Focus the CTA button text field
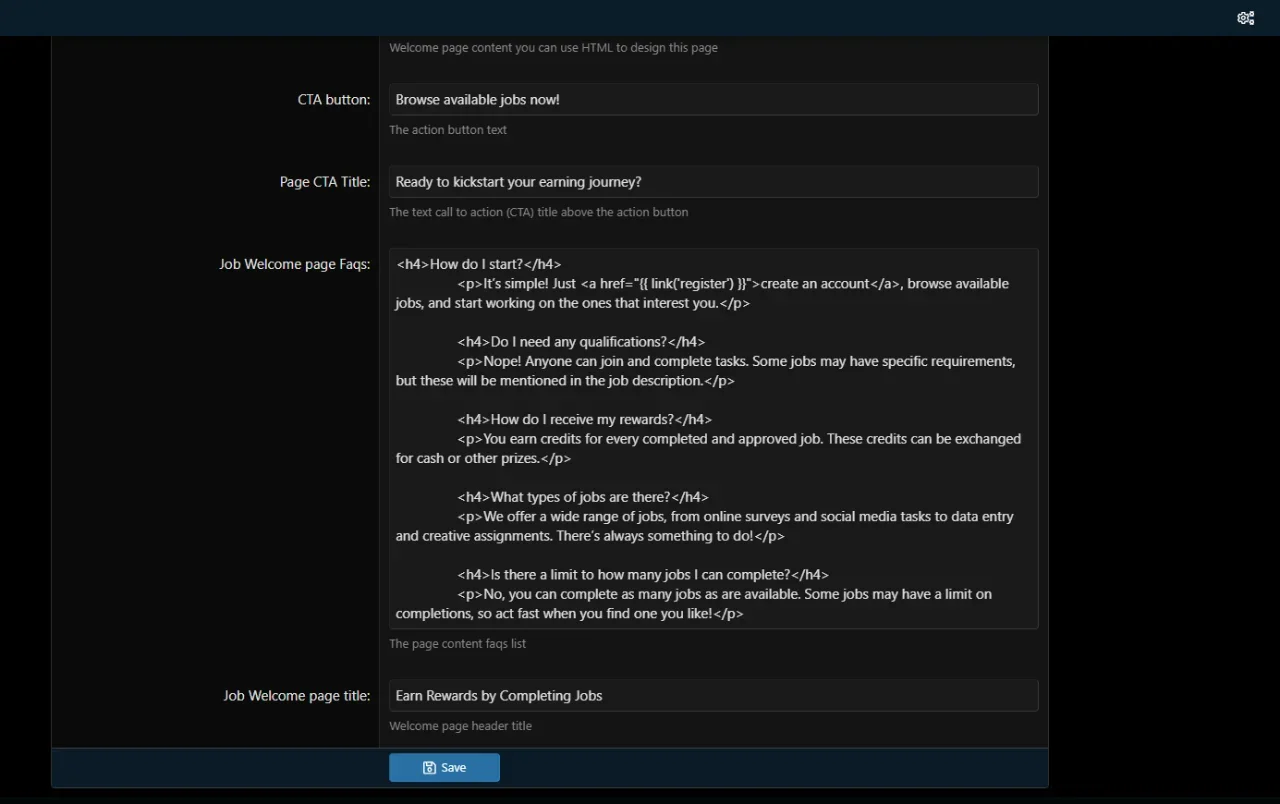The image size is (1280, 804). [x=713, y=100]
